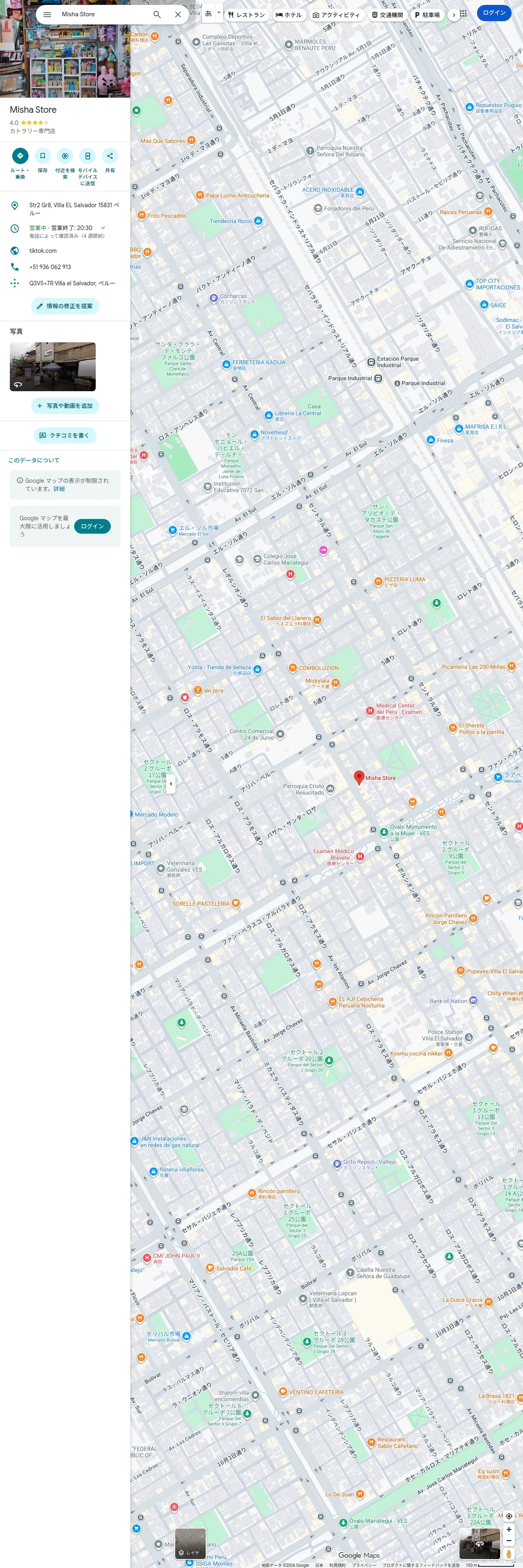
Task: Search nearby with the nearby icon
Action: click(x=65, y=156)
